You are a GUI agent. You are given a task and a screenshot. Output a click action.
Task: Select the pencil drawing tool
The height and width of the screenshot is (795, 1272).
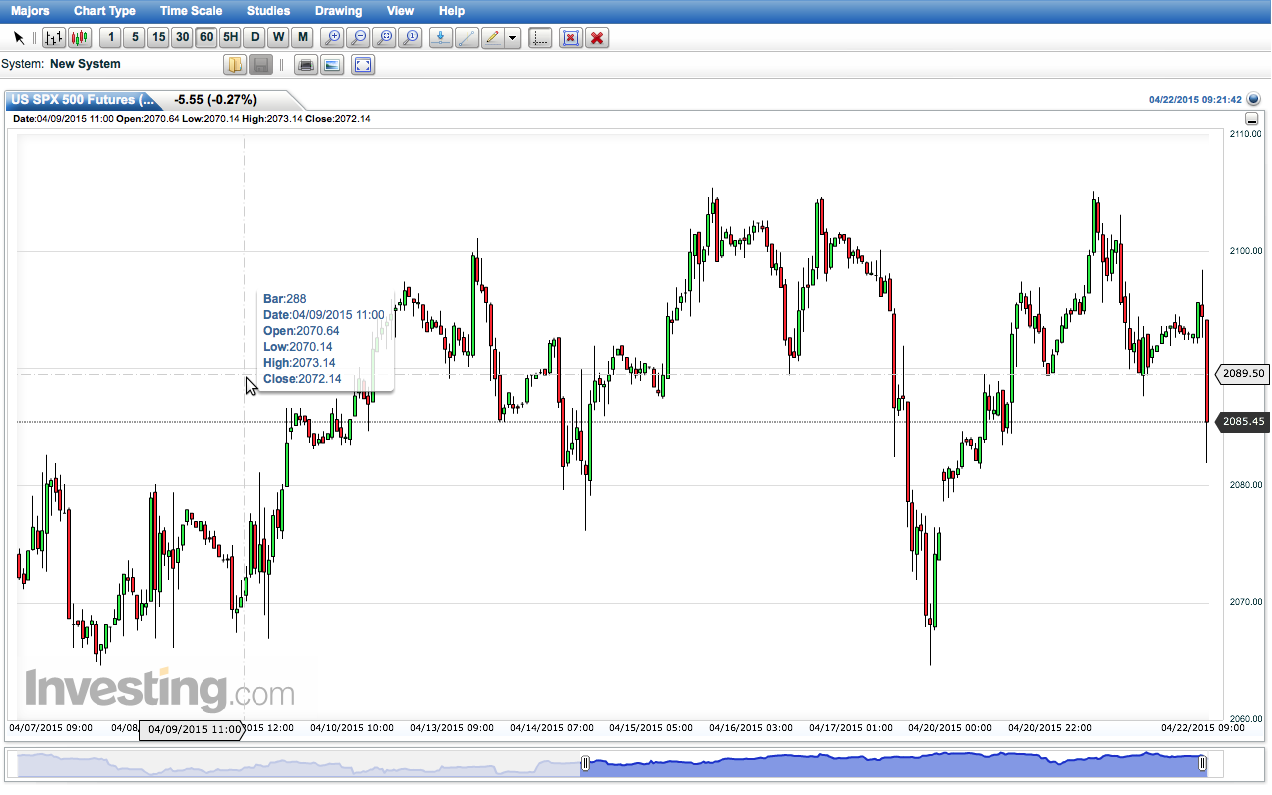pyautogui.click(x=492, y=38)
